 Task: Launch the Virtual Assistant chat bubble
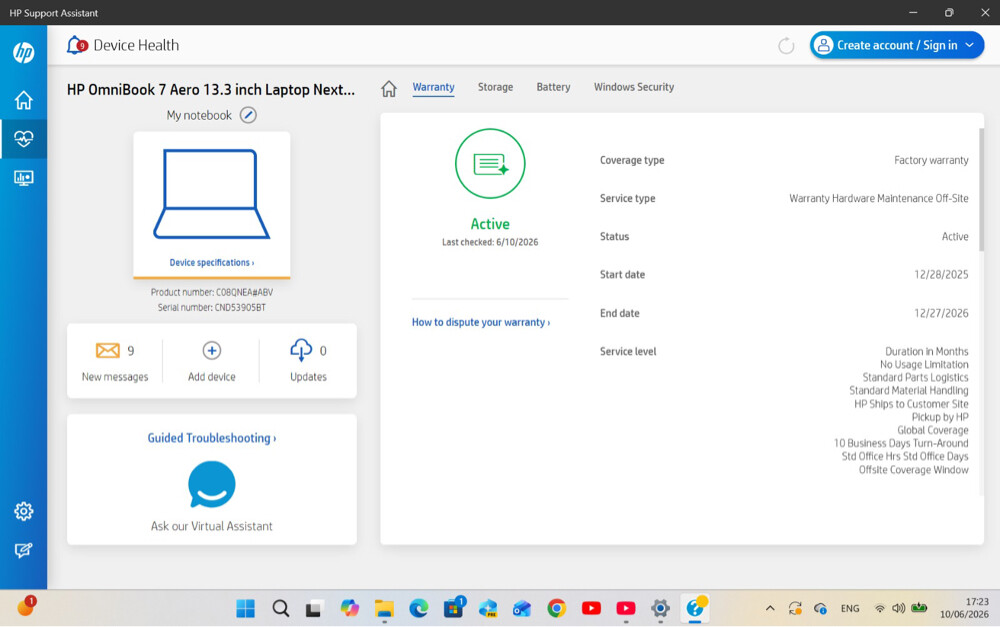[x=212, y=484]
